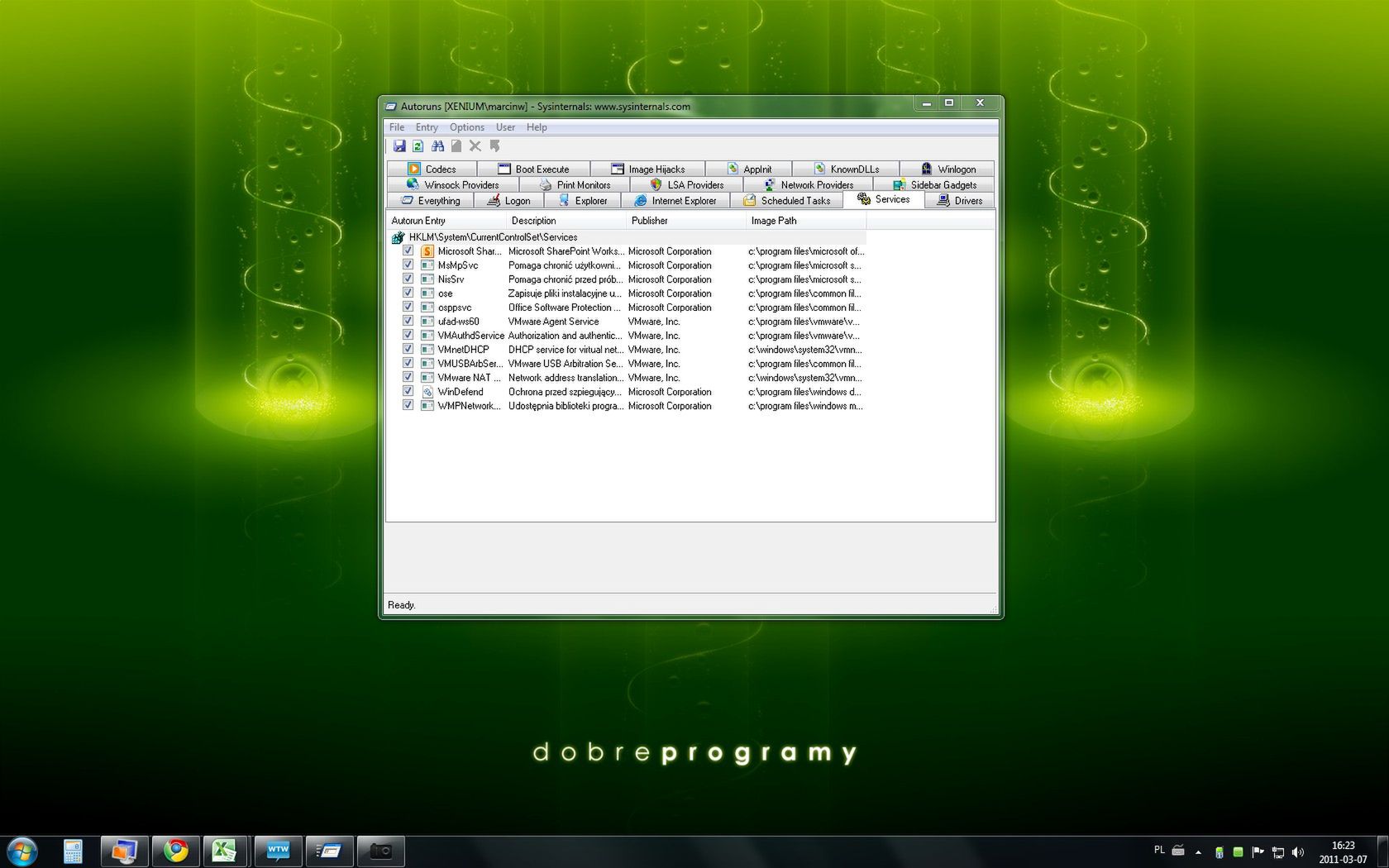Image resolution: width=1389 pixels, height=868 pixels.
Task: Switch to the Logon tab
Action: click(x=508, y=200)
